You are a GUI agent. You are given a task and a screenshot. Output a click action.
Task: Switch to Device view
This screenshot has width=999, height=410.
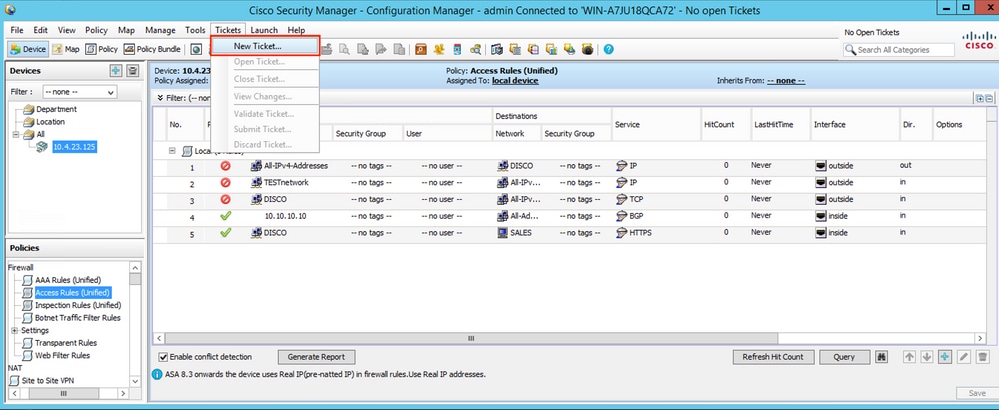tap(27, 49)
